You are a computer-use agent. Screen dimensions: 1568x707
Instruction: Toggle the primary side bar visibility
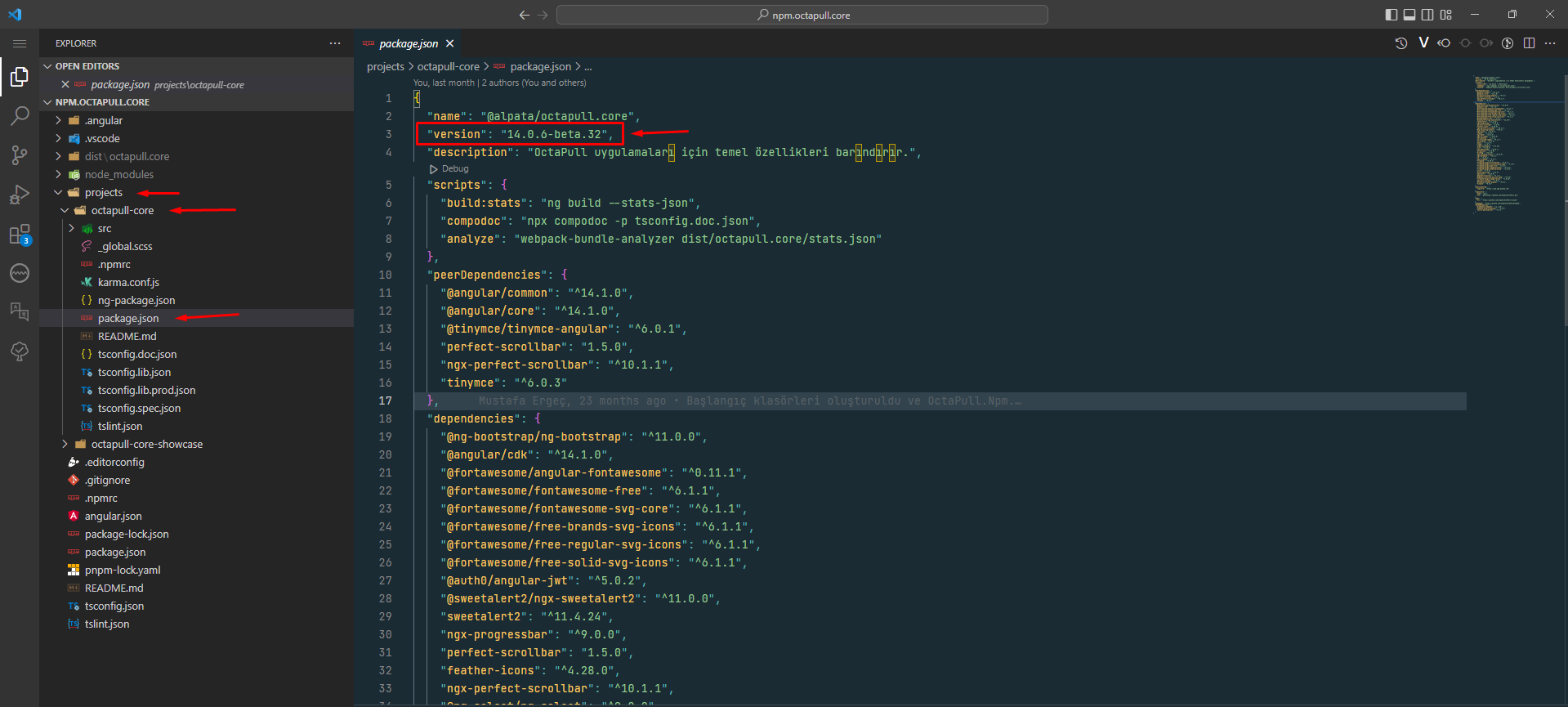[1392, 15]
